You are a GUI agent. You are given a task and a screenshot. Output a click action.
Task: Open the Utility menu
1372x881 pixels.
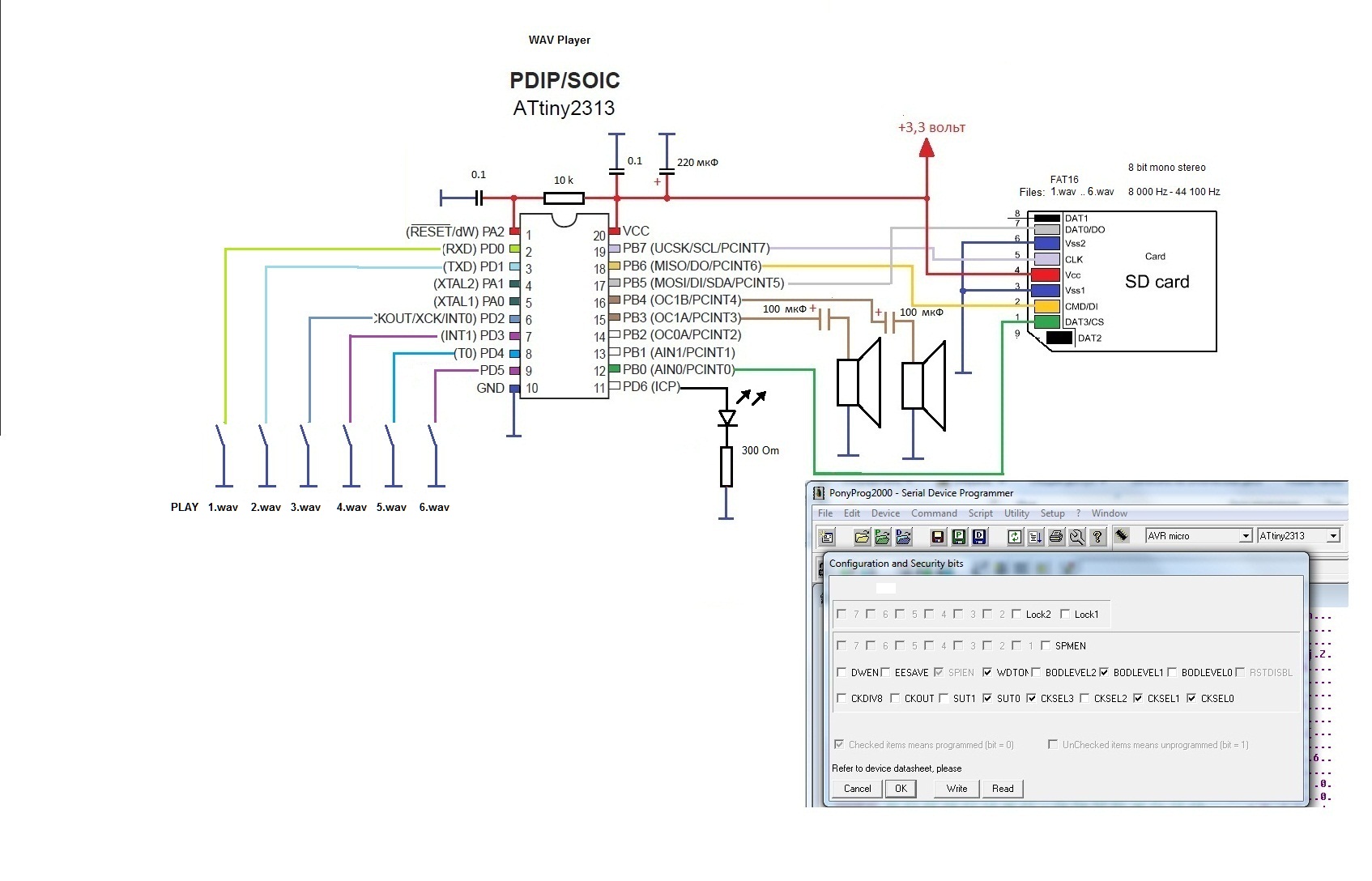point(1016,513)
